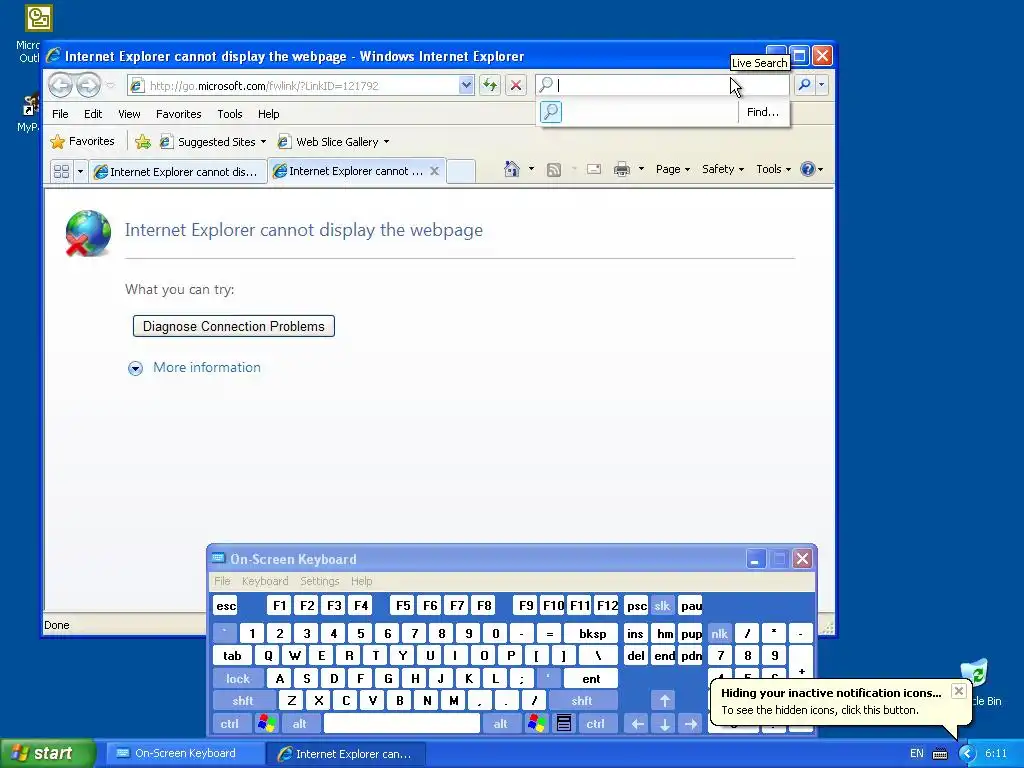
Task: Refresh the page using the green arrows icon
Action: click(x=490, y=85)
